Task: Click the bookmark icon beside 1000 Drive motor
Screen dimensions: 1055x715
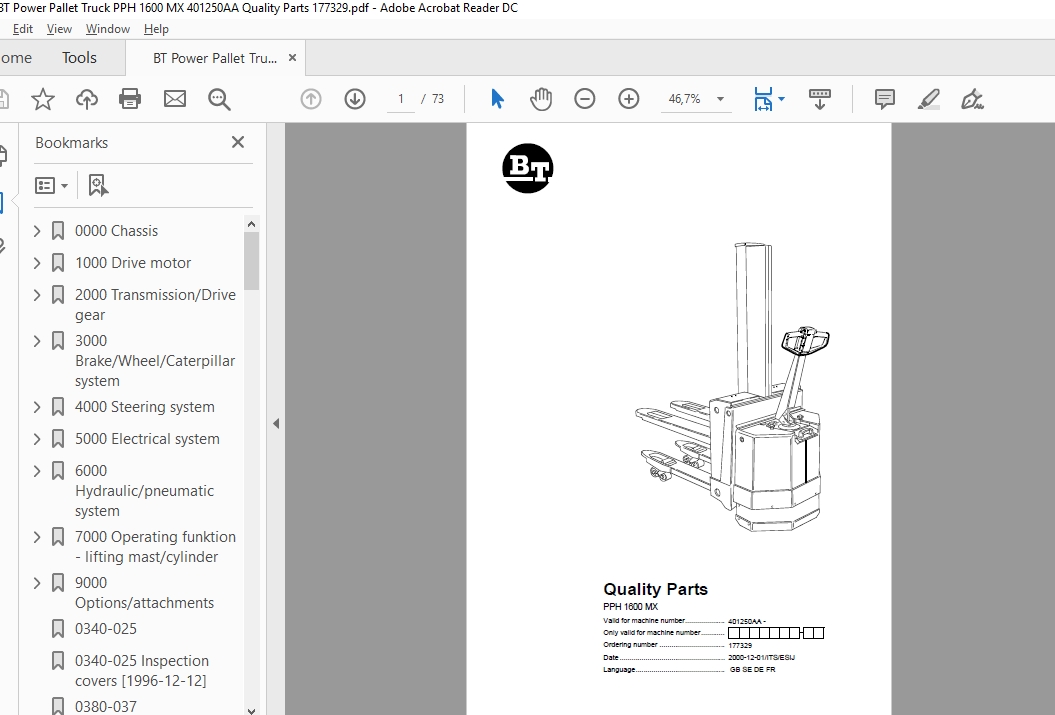Action: (58, 263)
